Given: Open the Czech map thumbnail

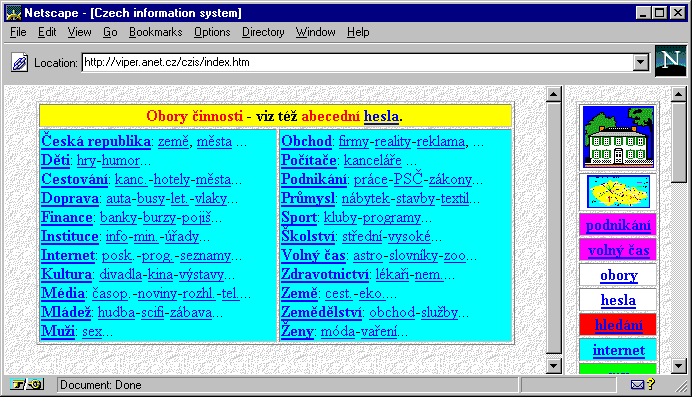Looking at the screenshot, I should pyautogui.click(x=618, y=191).
